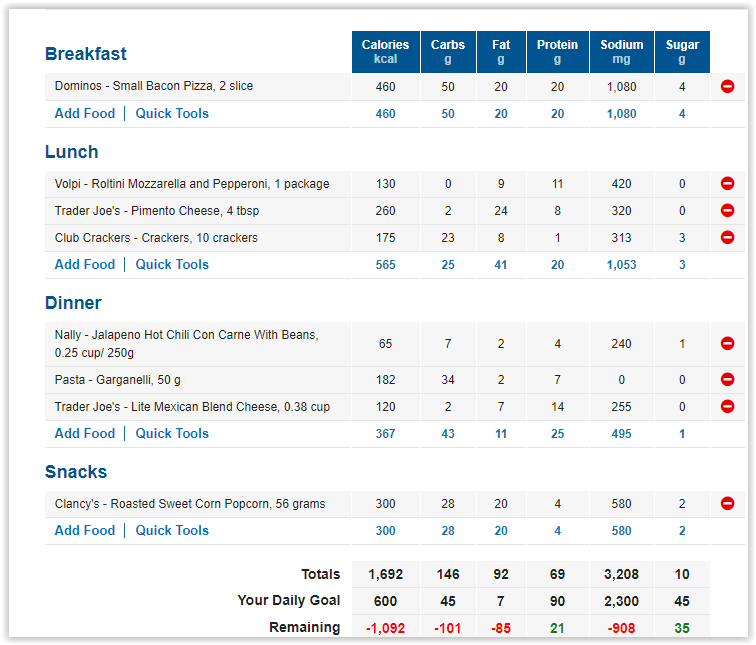Open the Dominos Small Bacon Pizza food entry
Image resolution: width=756 pixels, height=645 pixels.
[x=154, y=86]
